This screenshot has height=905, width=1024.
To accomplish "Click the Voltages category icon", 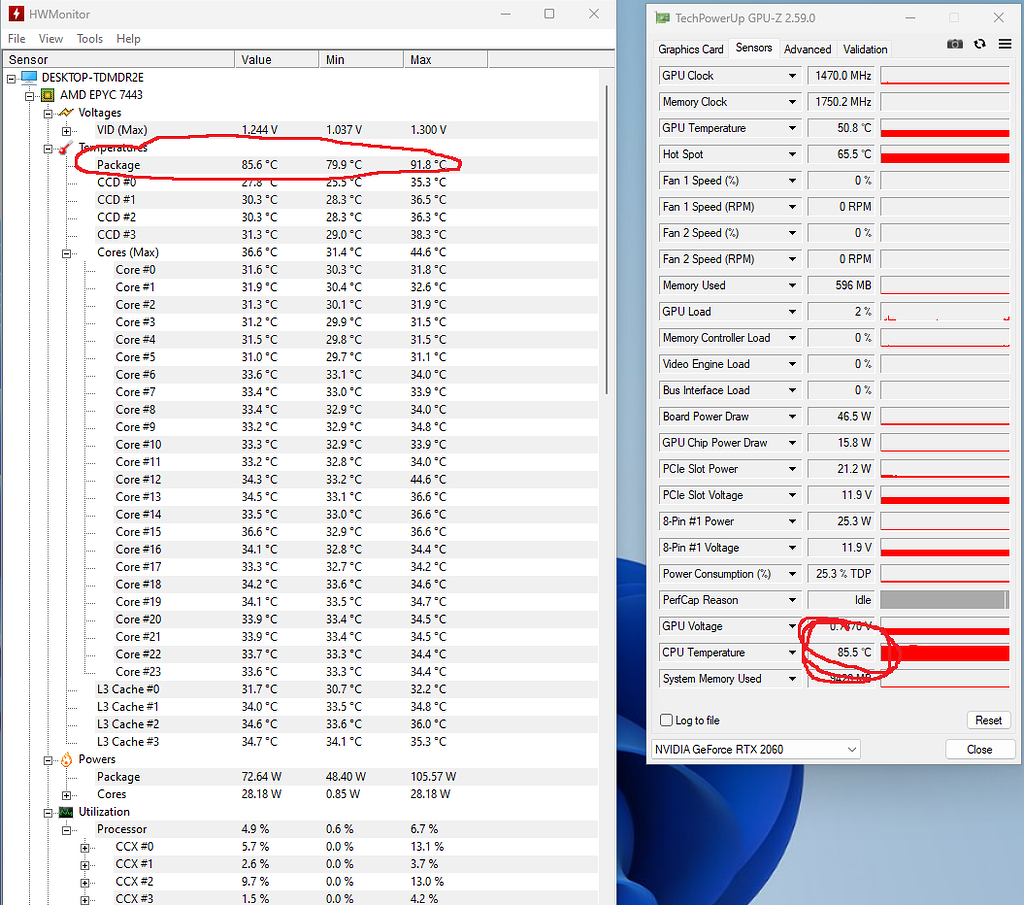I will [66, 112].
